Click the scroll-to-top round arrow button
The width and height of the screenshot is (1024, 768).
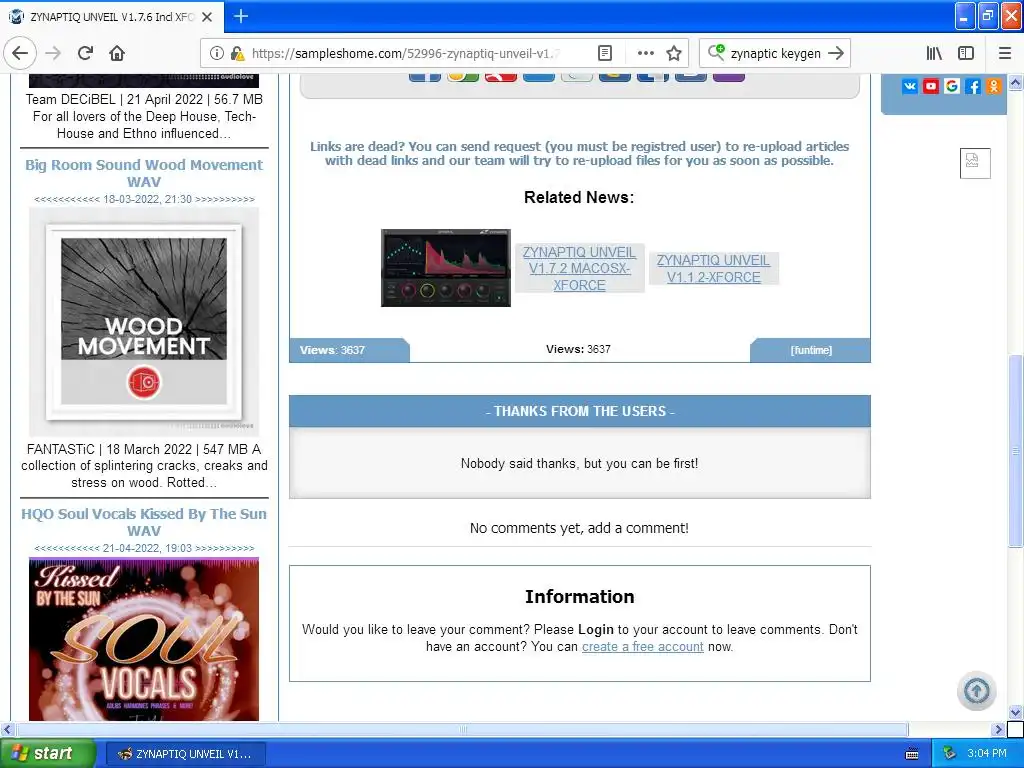click(976, 690)
